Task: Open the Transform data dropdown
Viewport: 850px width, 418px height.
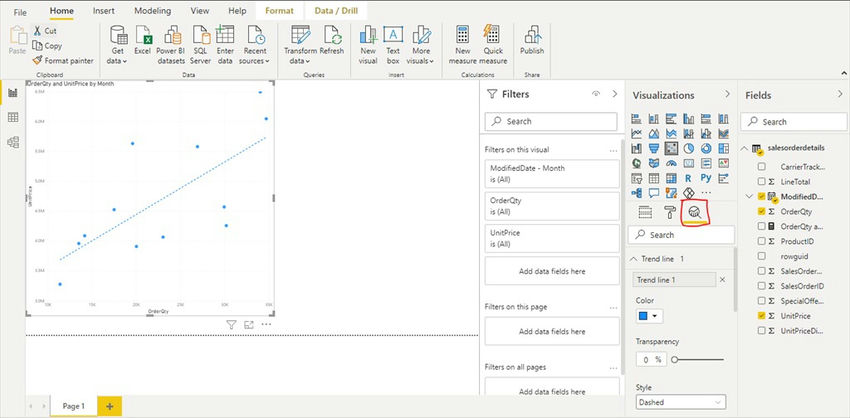Action: [300, 45]
